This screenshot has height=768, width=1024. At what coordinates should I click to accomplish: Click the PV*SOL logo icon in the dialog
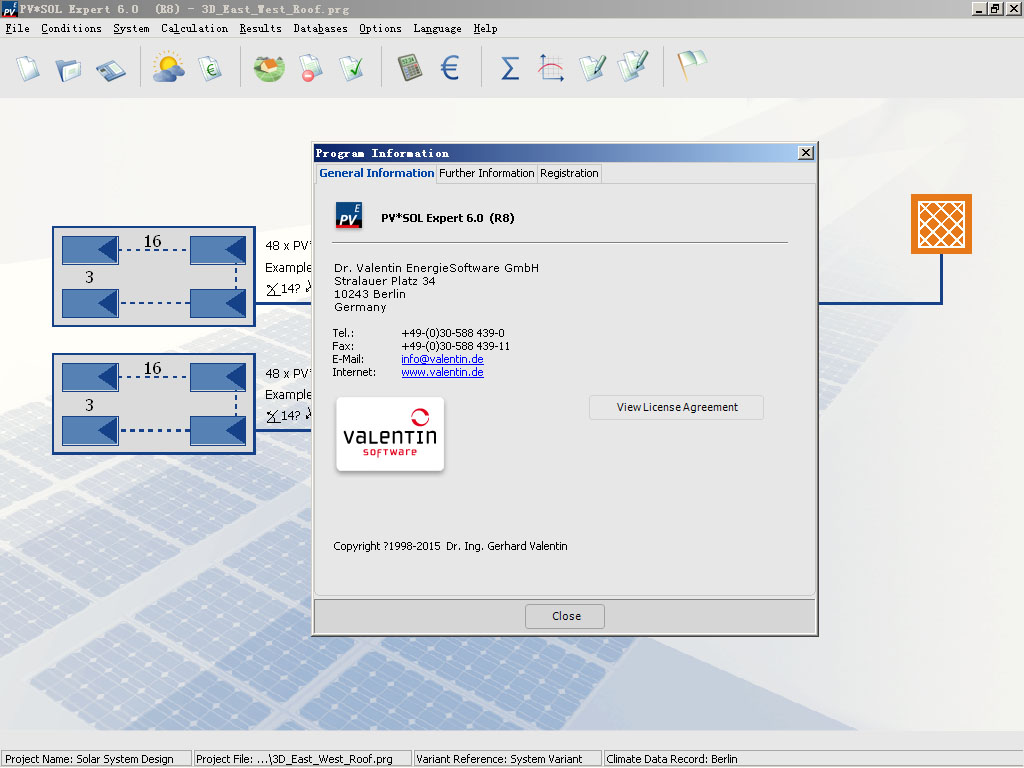point(349,216)
